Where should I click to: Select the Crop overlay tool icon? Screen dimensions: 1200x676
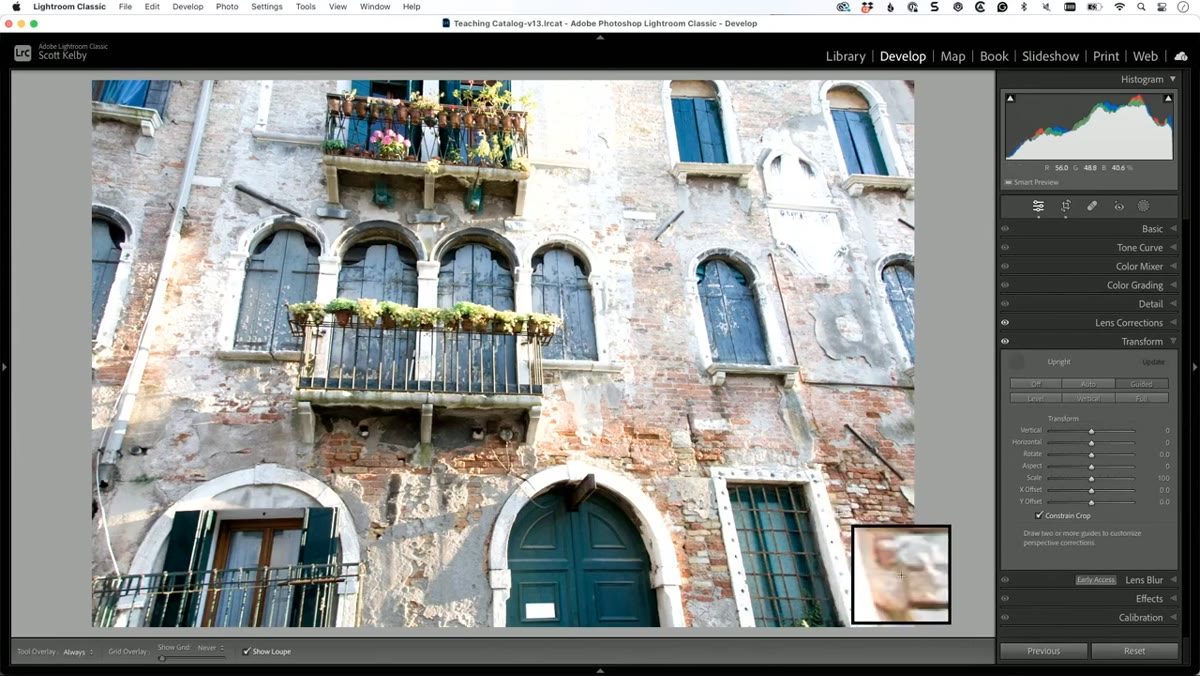coord(1066,206)
